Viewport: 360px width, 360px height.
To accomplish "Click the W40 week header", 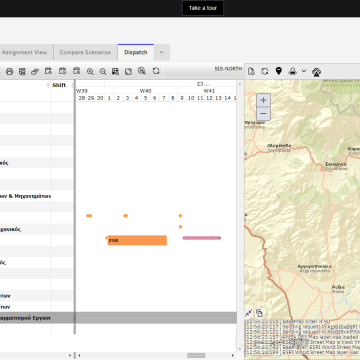I will click(x=146, y=91).
